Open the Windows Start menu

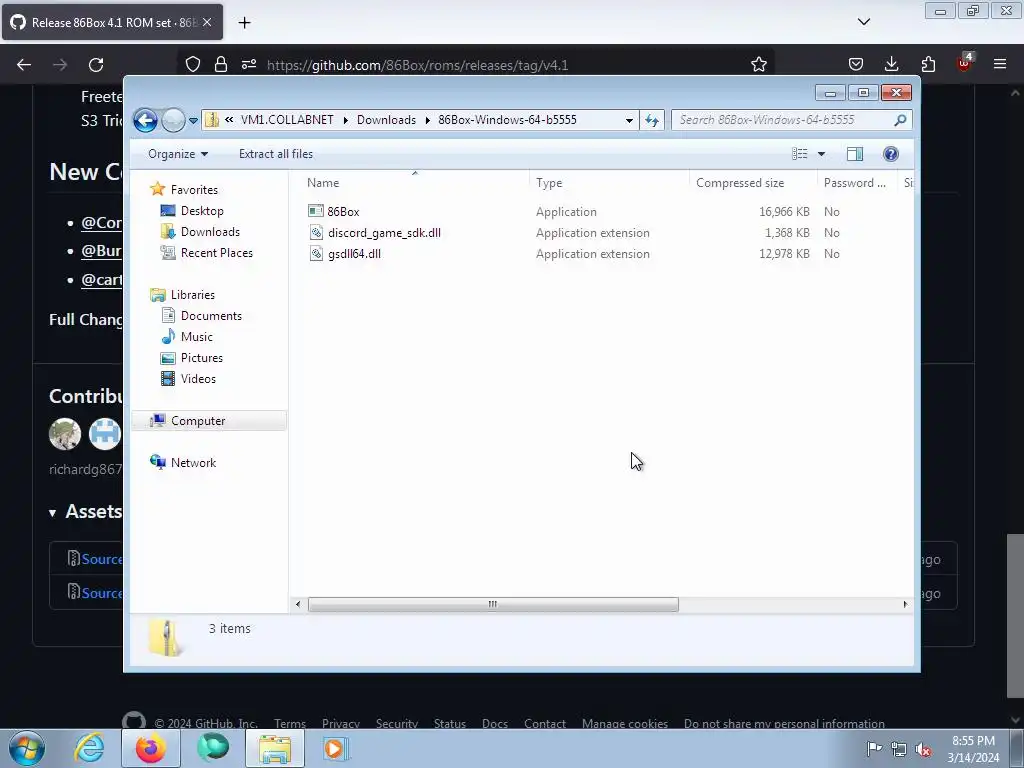coord(27,748)
